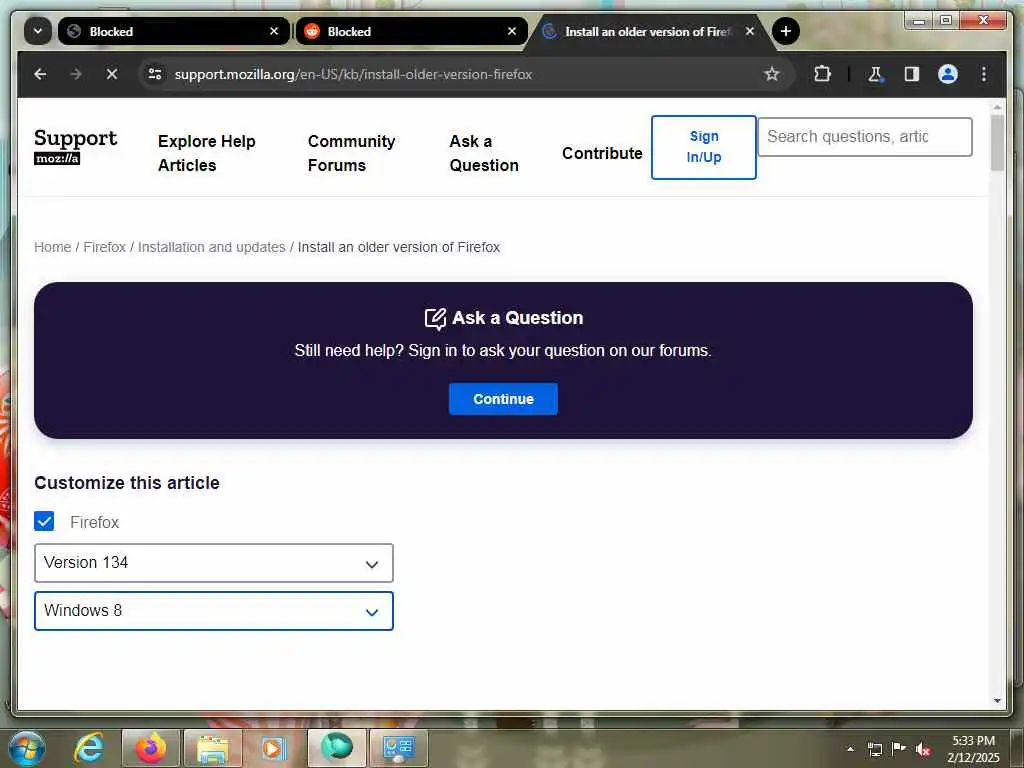
Task: Expand the Version 134 dropdown
Action: click(214, 563)
